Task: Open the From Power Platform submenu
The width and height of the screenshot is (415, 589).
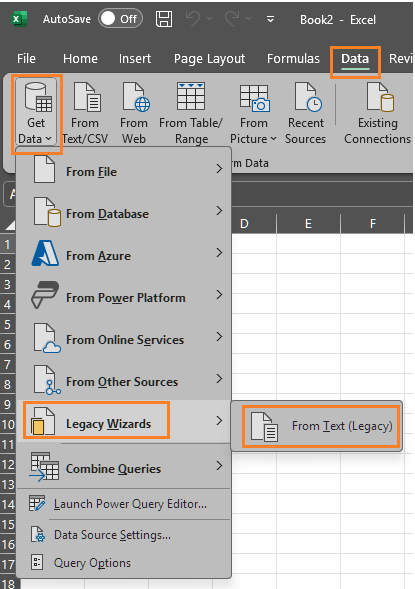Action: (x=124, y=297)
